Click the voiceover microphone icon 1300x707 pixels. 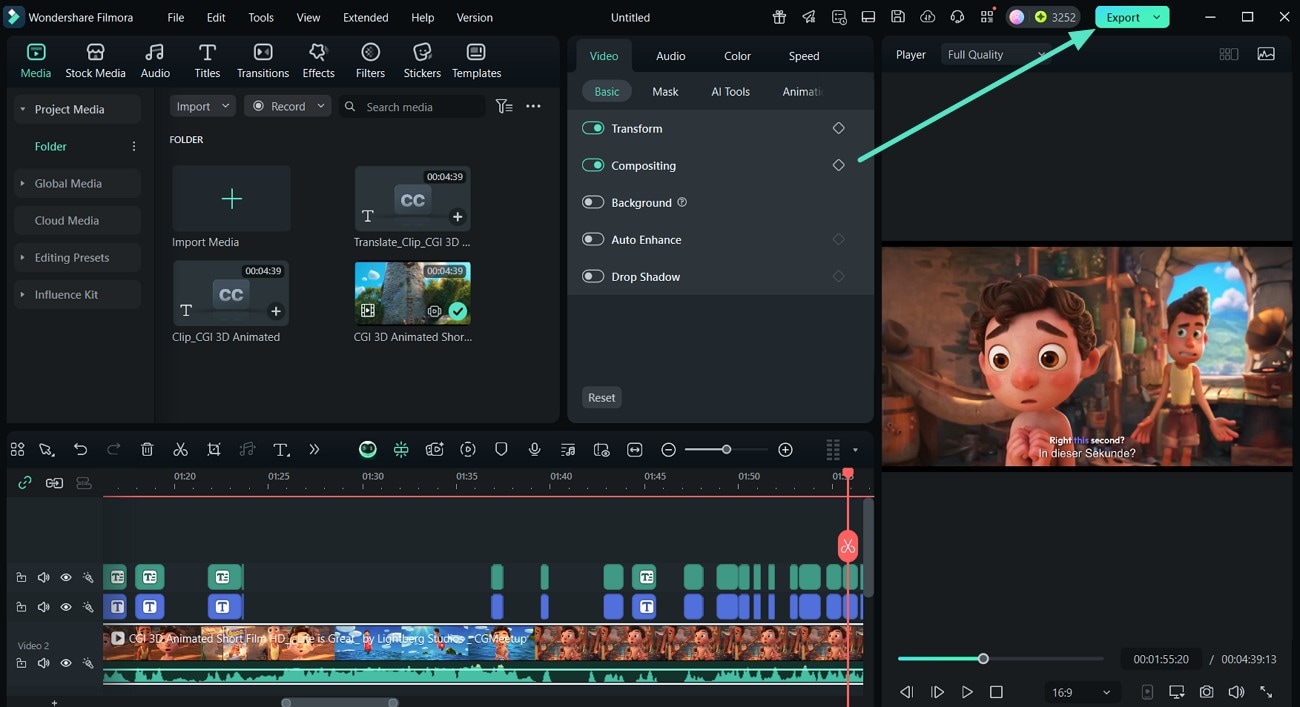point(535,450)
